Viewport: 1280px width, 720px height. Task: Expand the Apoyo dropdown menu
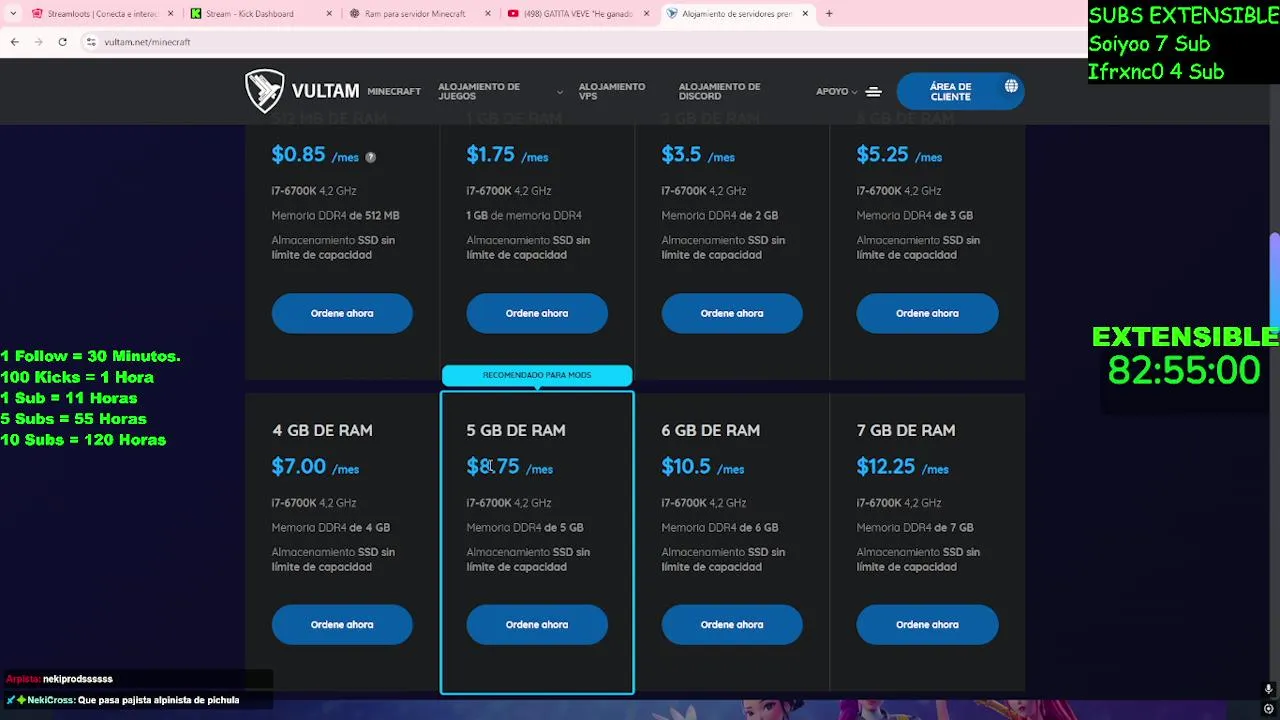click(836, 92)
